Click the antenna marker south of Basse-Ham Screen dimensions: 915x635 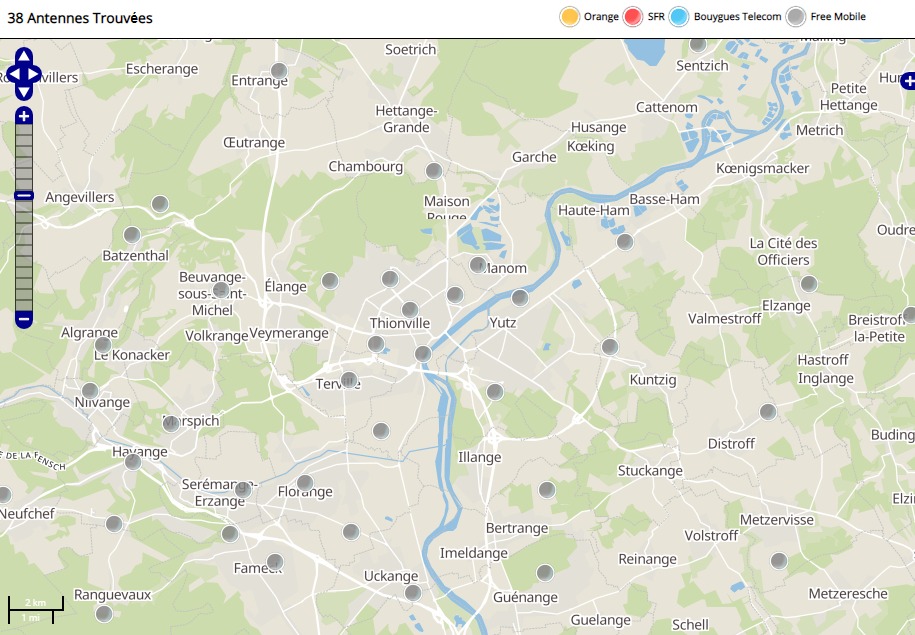tap(625, 242)
